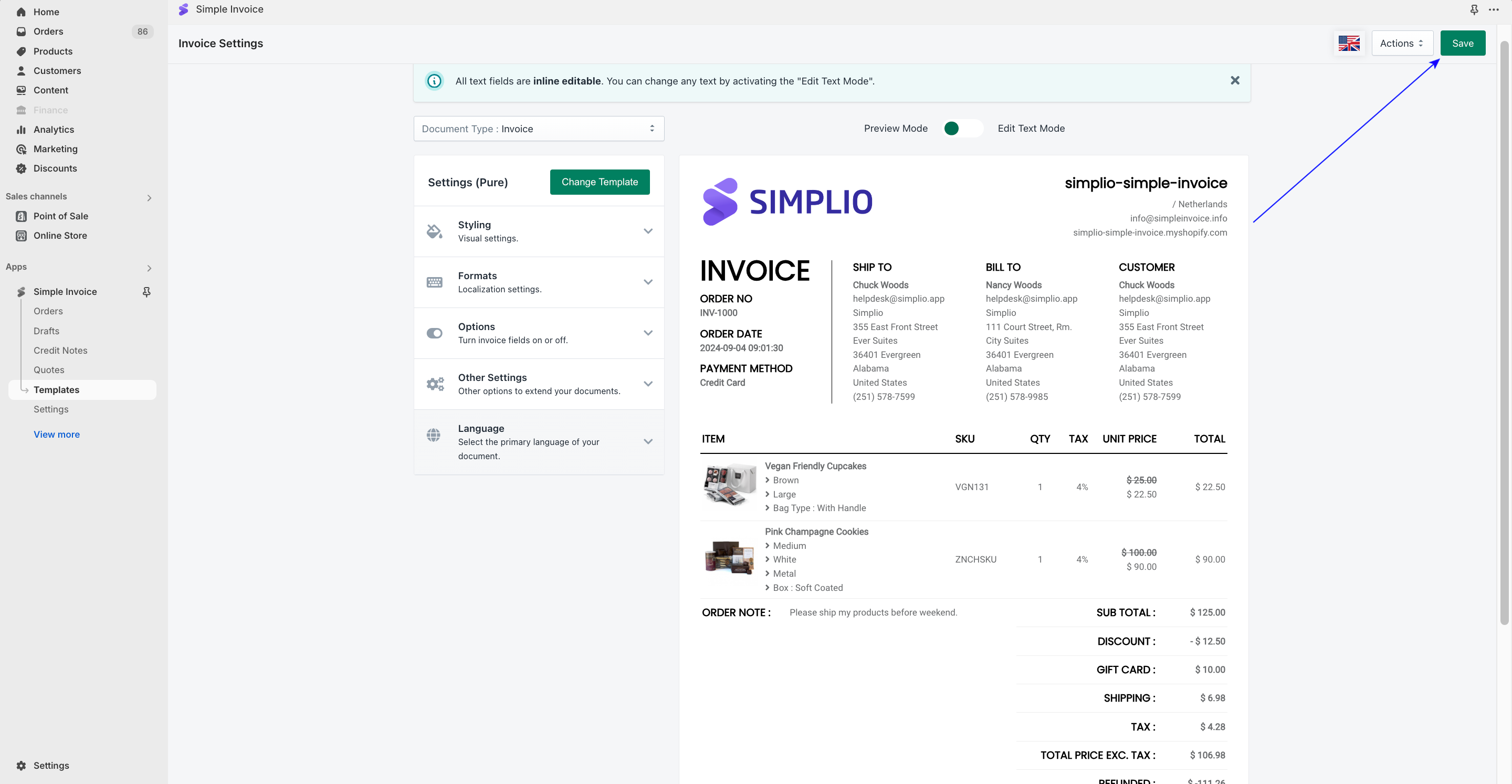Click the language flag icon
The width and height of the screenshot is (1512, 784).
coord(1349,44)
